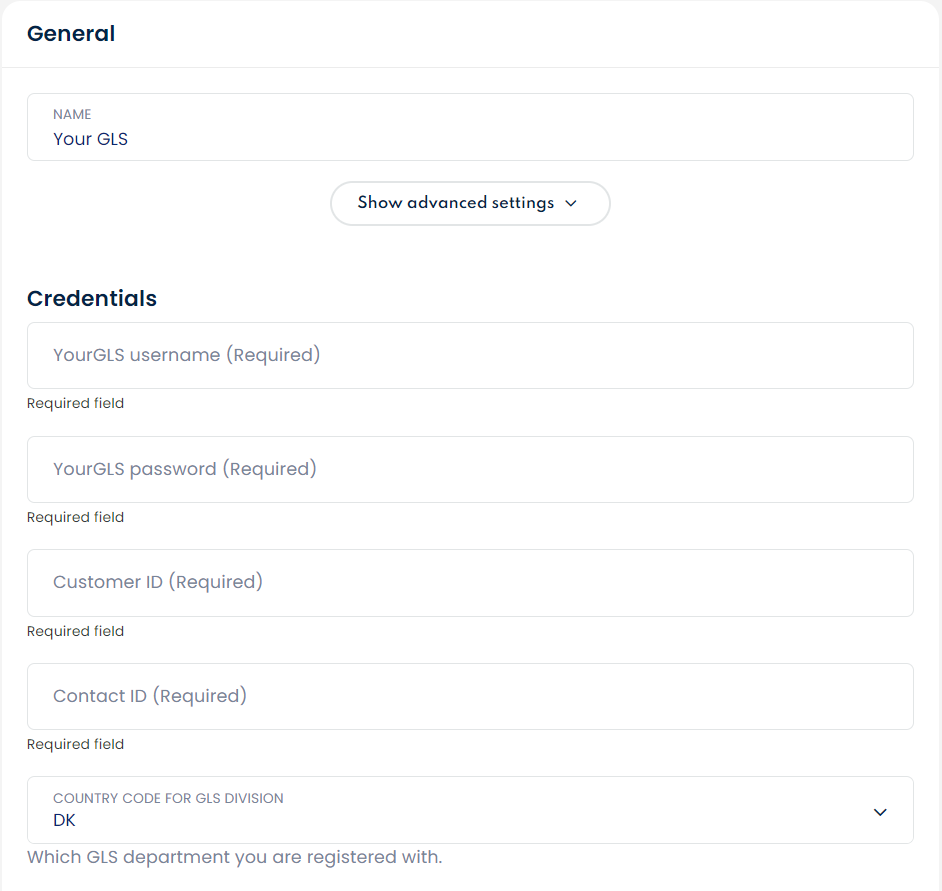Click the Credentials section heading

[x=92, y=299]
